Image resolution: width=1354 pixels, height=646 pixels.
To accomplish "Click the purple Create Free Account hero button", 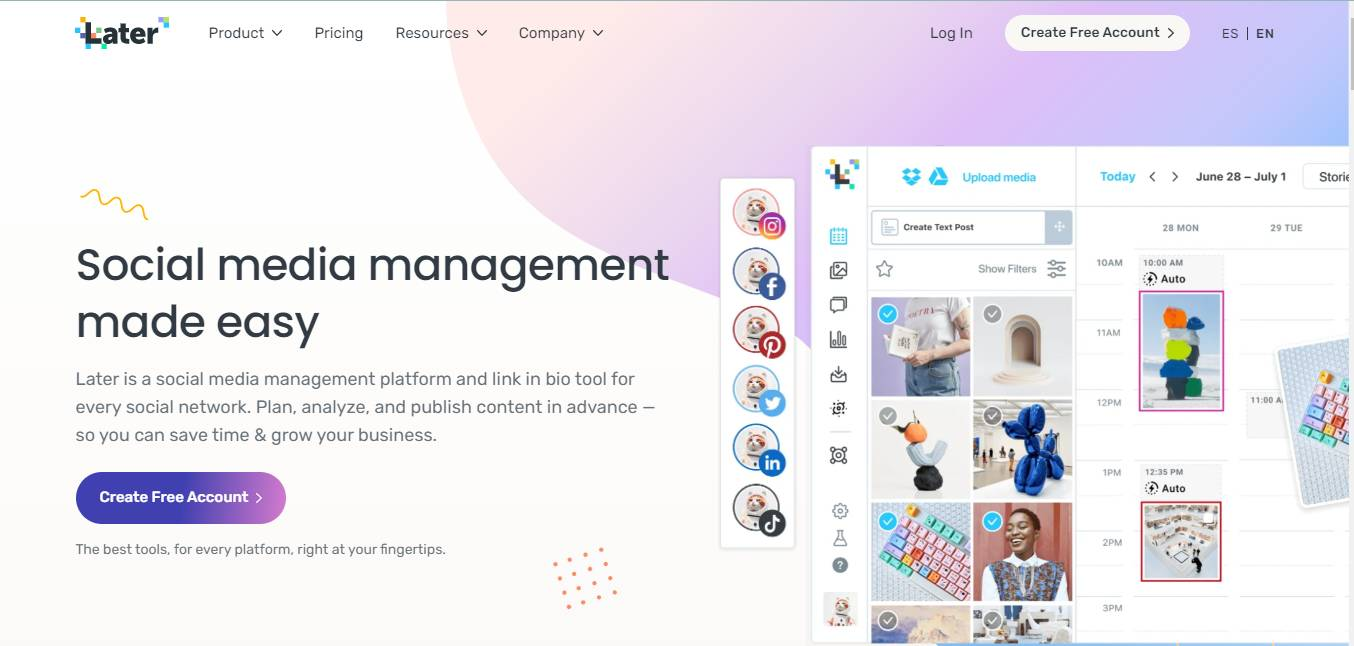I will (x=181, y=498).
